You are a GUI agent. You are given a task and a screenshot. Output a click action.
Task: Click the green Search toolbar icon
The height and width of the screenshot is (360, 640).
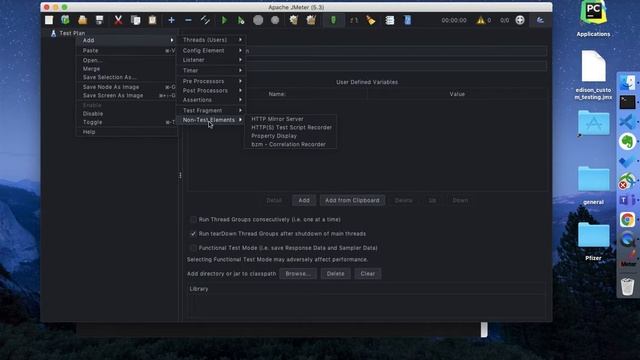(333, 20)
